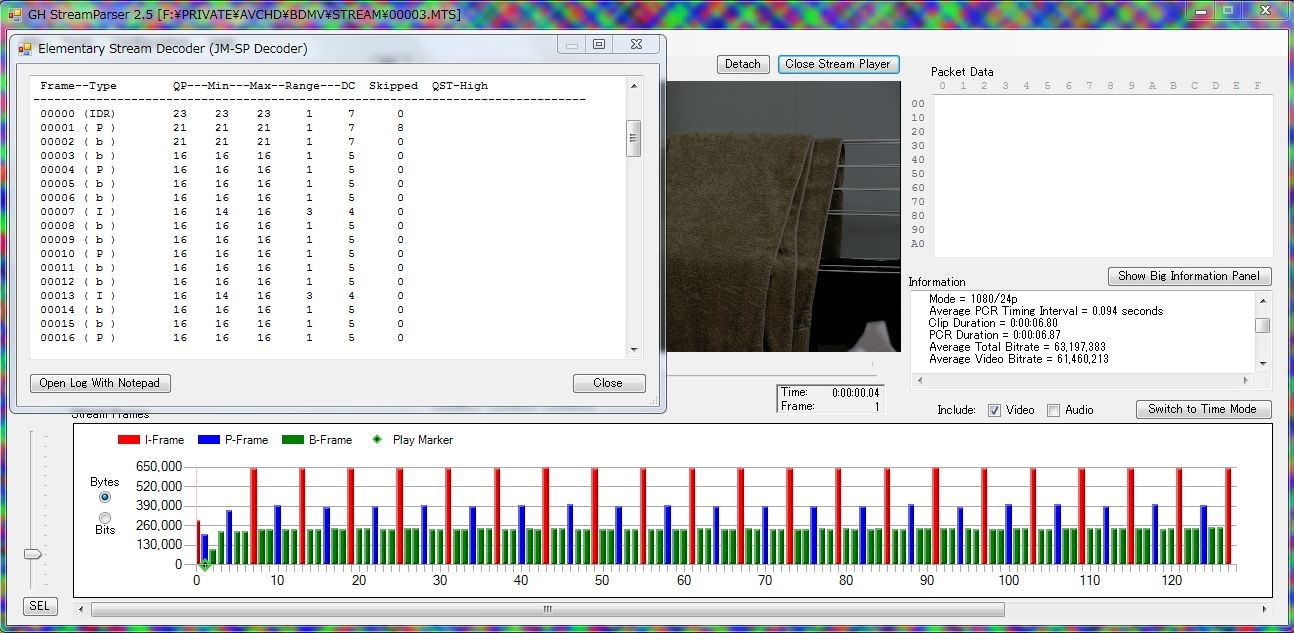Uncheck the Video include checkbox
The width and height of the screenshot is (1294, 633).
coord(994,410)
